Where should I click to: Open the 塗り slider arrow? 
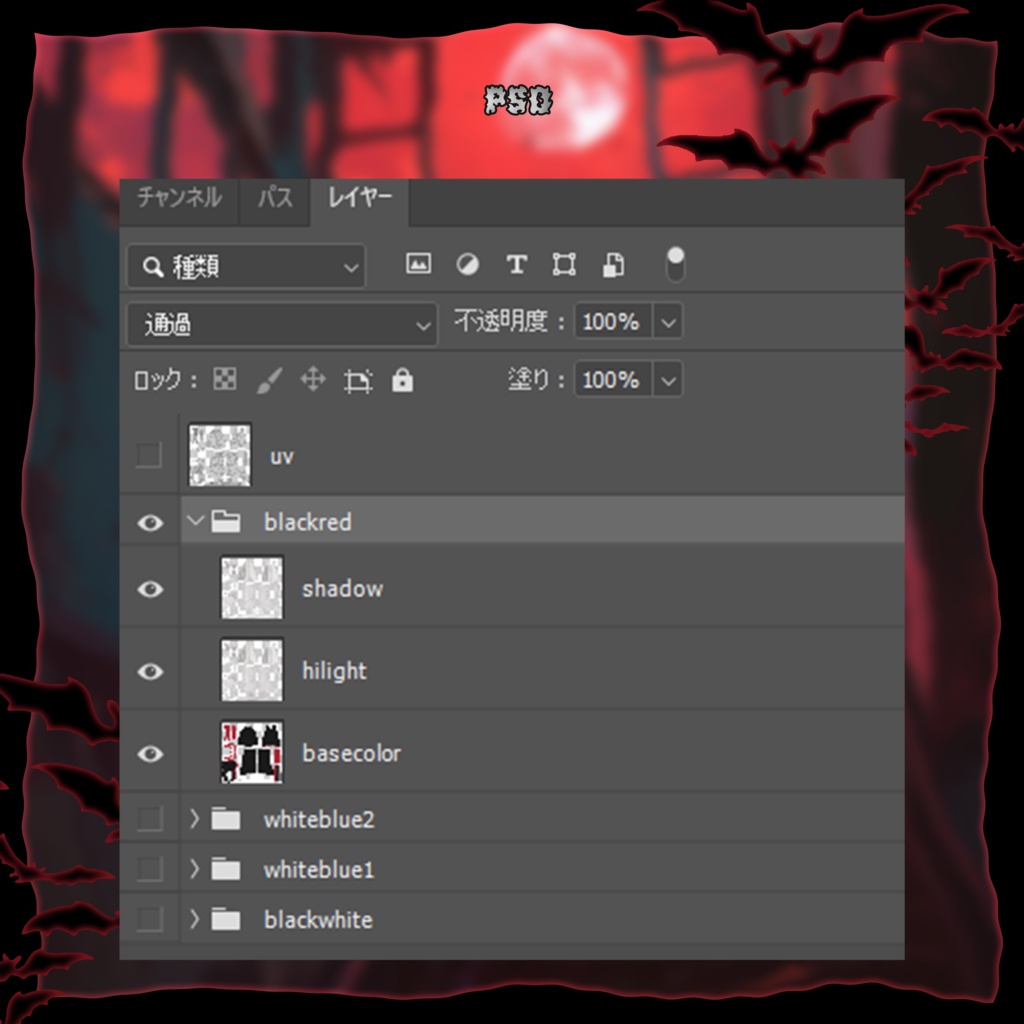(x=668, y=379)
